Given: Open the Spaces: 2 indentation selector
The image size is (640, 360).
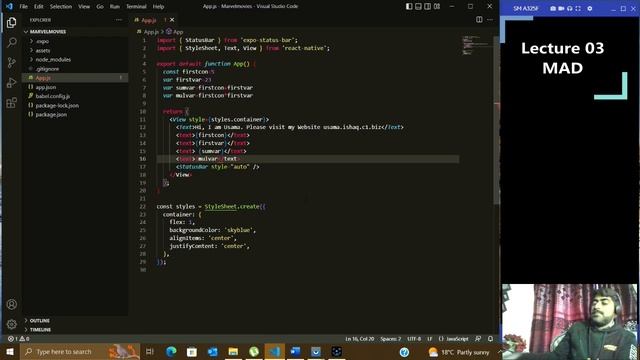Looking at the screenshot, I should (391, 339).
